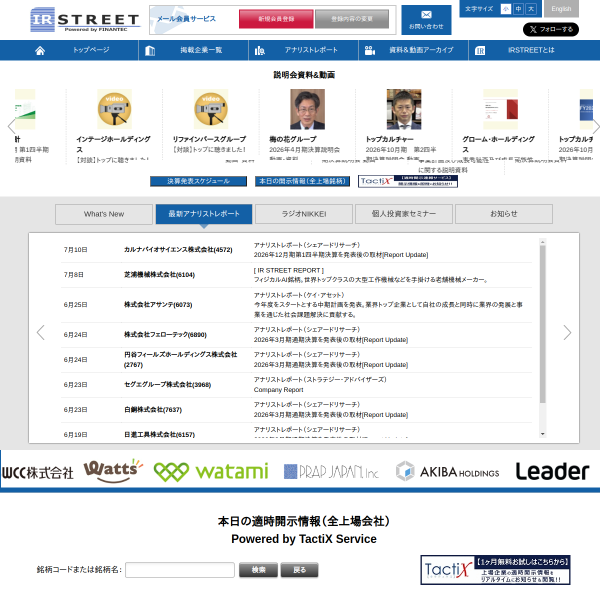Click 本日の開示情報(全上場銘柄) button
Viewport: 600px width, 600px height.
click(x=302, y=181)
